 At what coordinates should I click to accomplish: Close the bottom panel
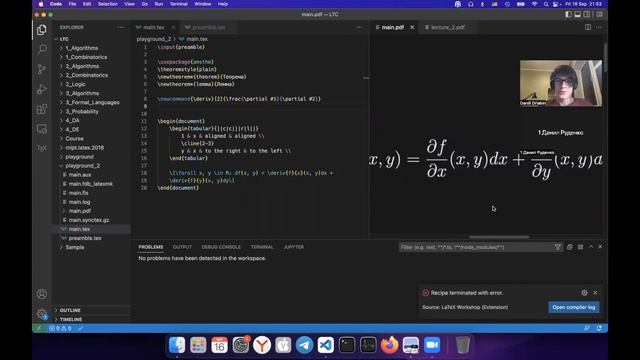(600, 247)
